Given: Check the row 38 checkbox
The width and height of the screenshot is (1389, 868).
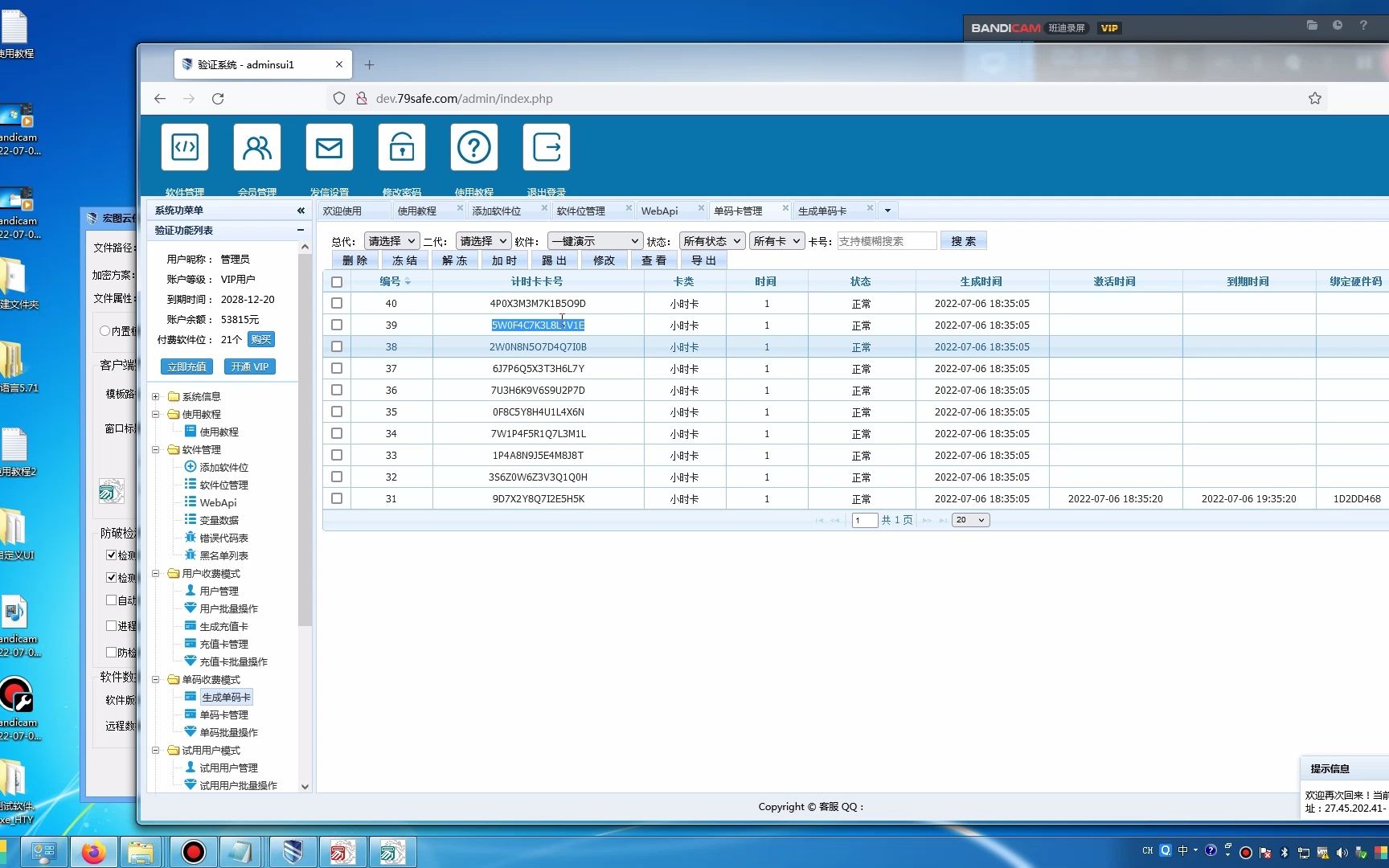Looking at the screenshot, I should pyautogui.click(x=337, y=347).
